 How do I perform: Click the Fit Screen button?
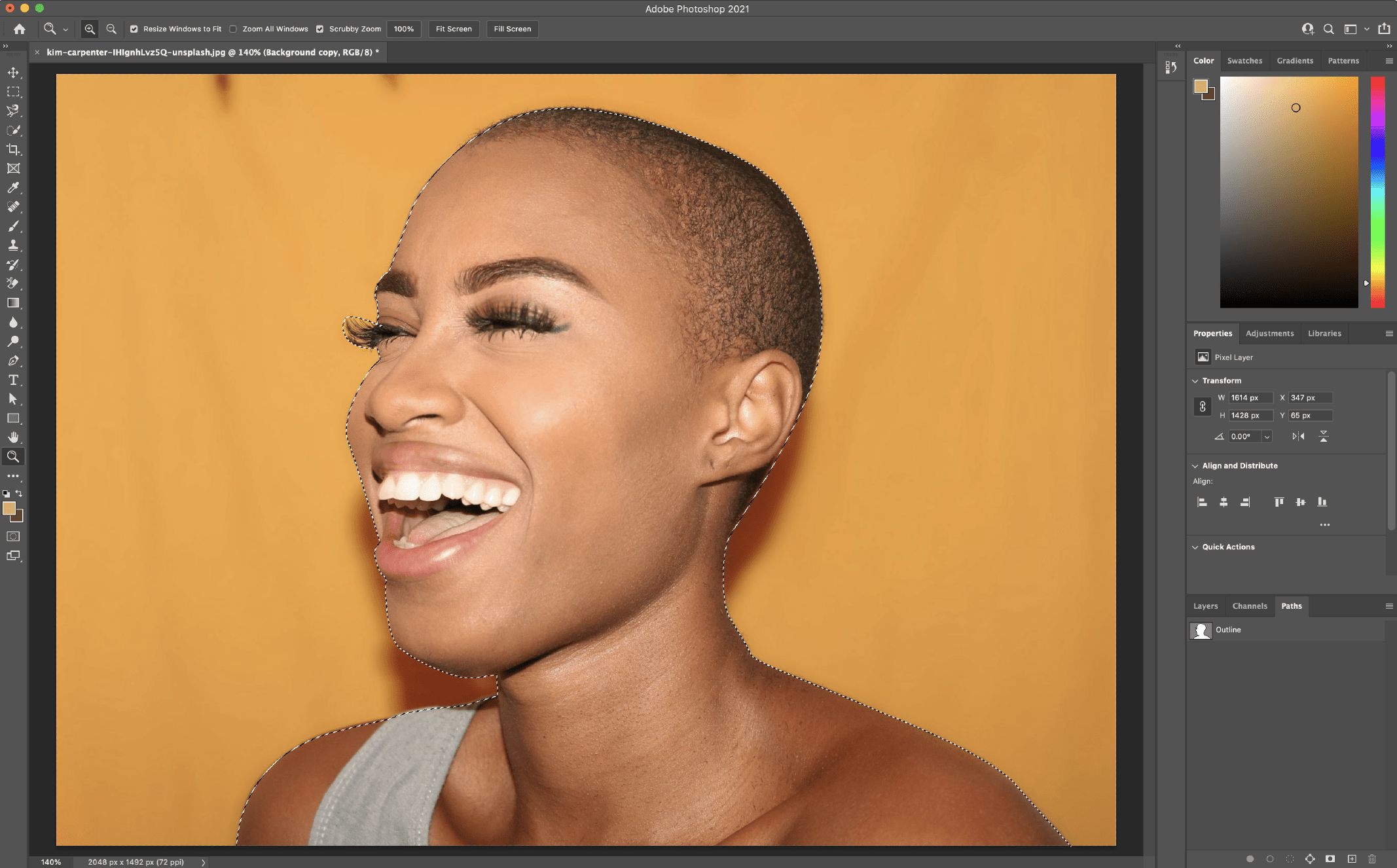(x=453, y=28)
